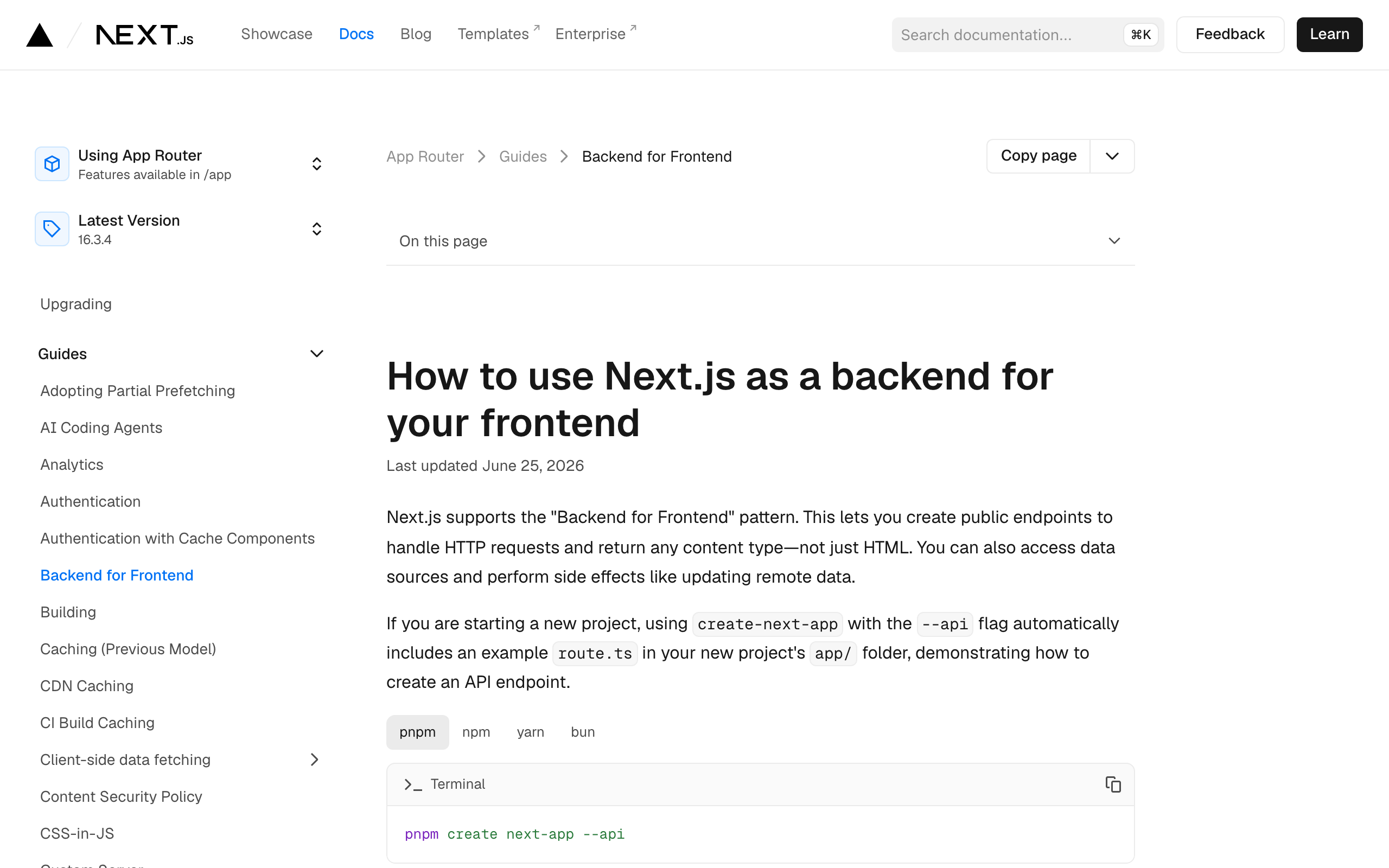Switch to the bun tab
The width and height of the screenshot is (1389, 868).
(x=583, y=732)
